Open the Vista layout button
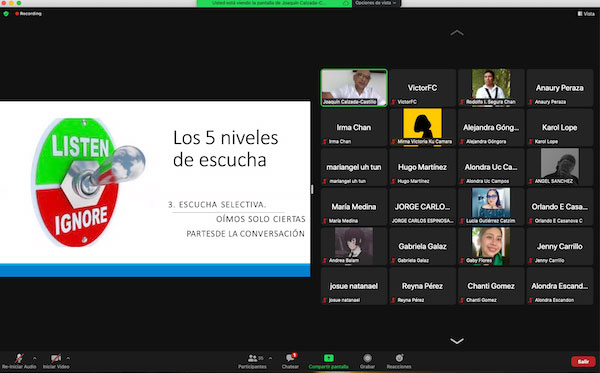Image resolution: width=600 pixels, height=373 pixels. (586, 14)
